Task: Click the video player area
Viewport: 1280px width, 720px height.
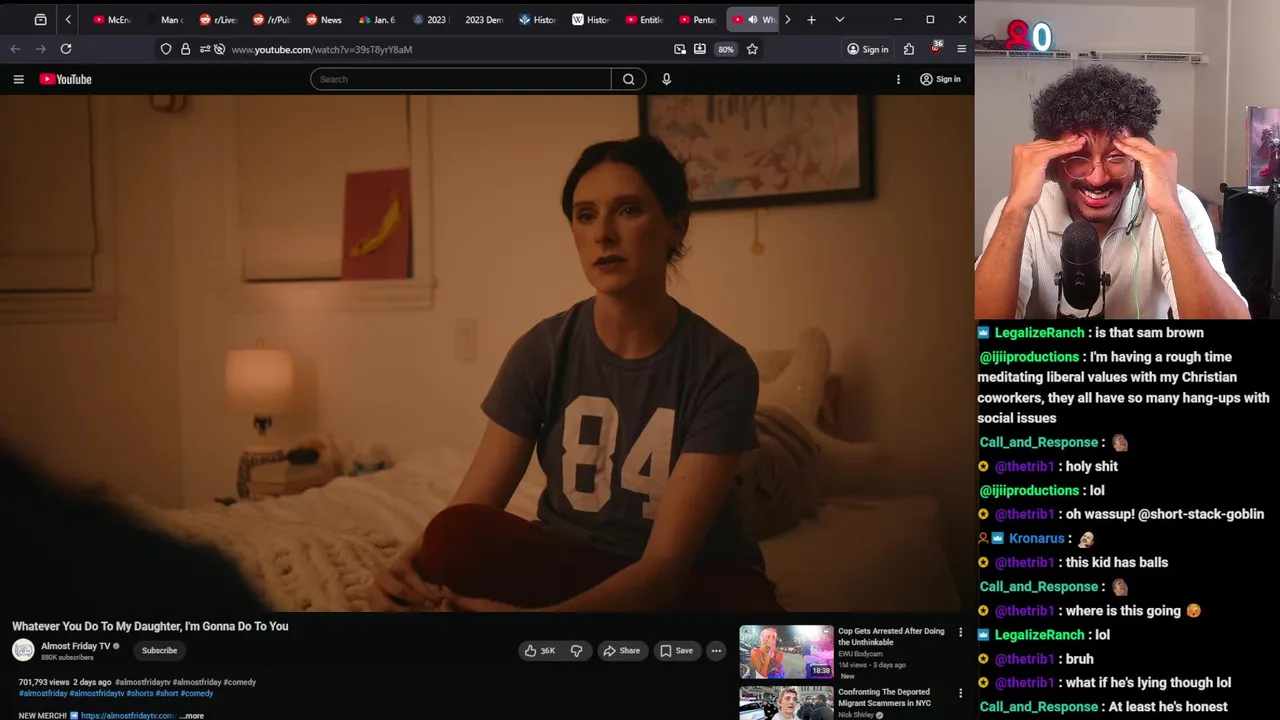Action: 487,353
